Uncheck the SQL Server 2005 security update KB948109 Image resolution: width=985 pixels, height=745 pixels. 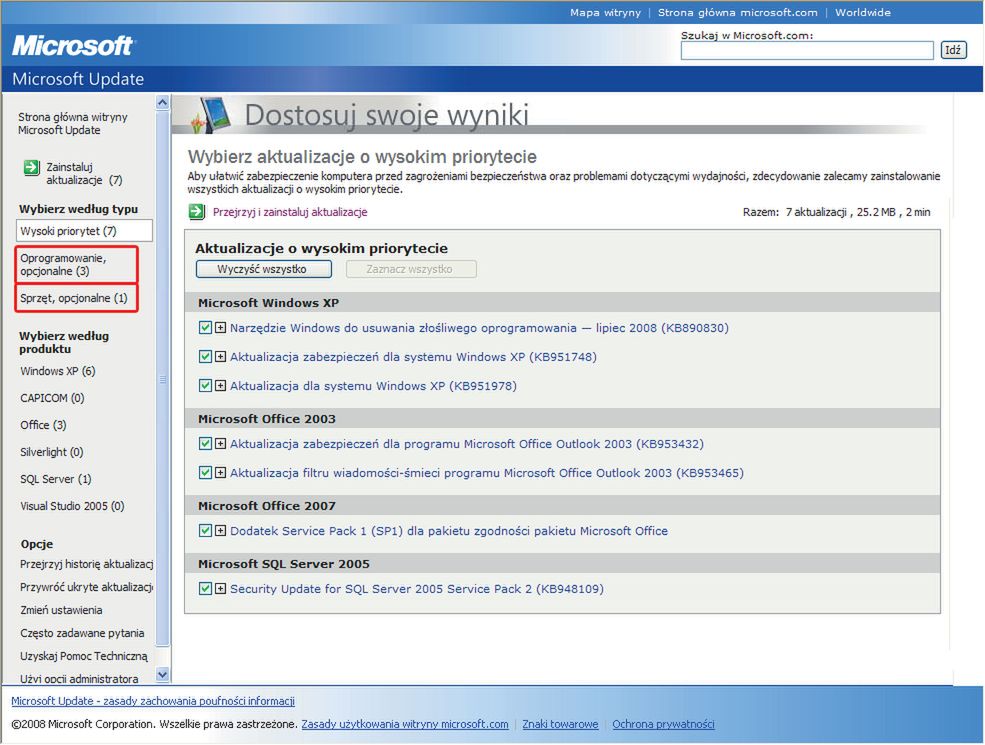point(206,589)
